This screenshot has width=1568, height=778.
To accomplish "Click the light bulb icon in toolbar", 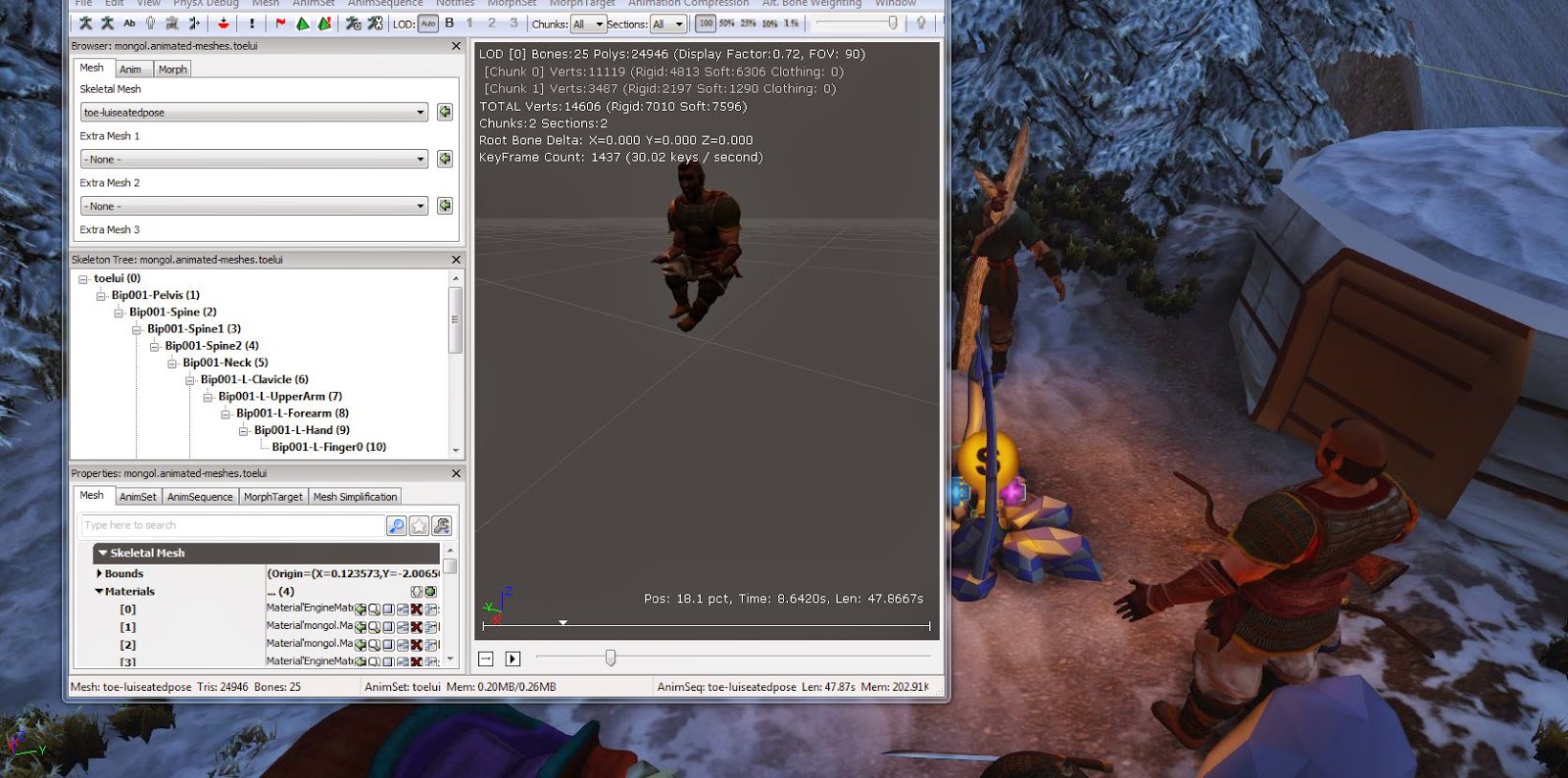I will [x=921, y=23].
